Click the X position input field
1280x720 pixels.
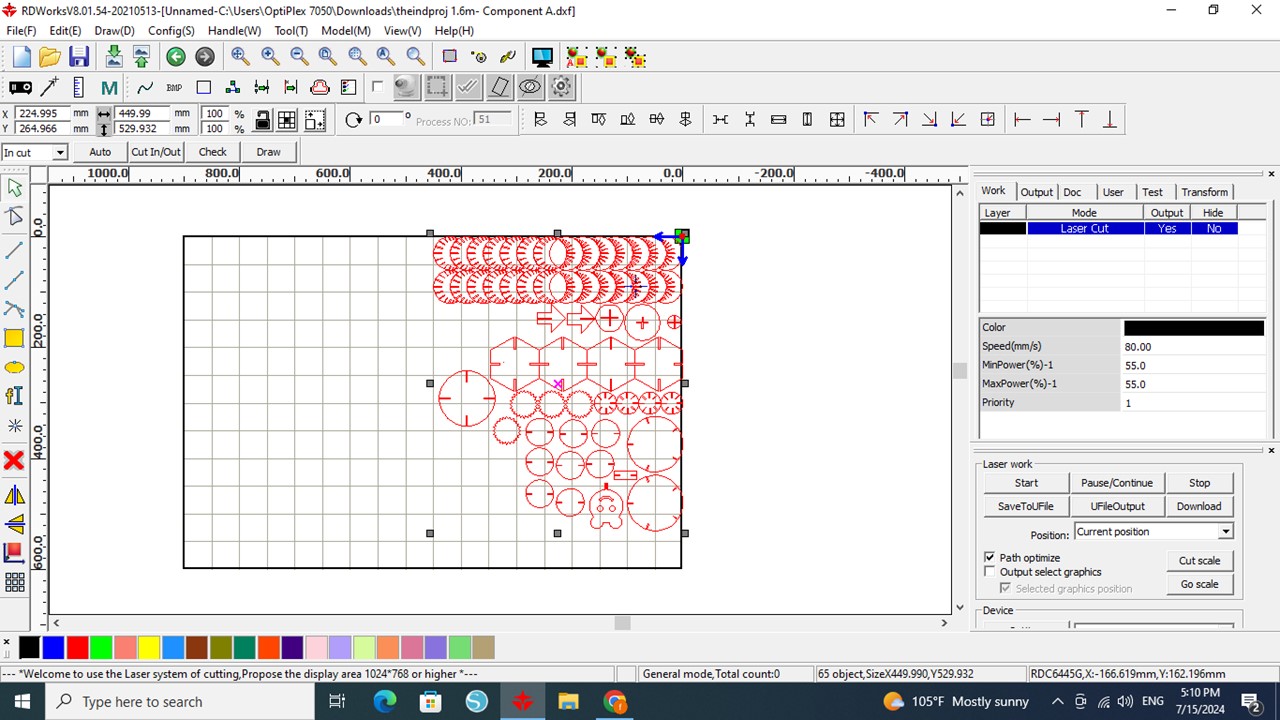click(x=42, y=114)
